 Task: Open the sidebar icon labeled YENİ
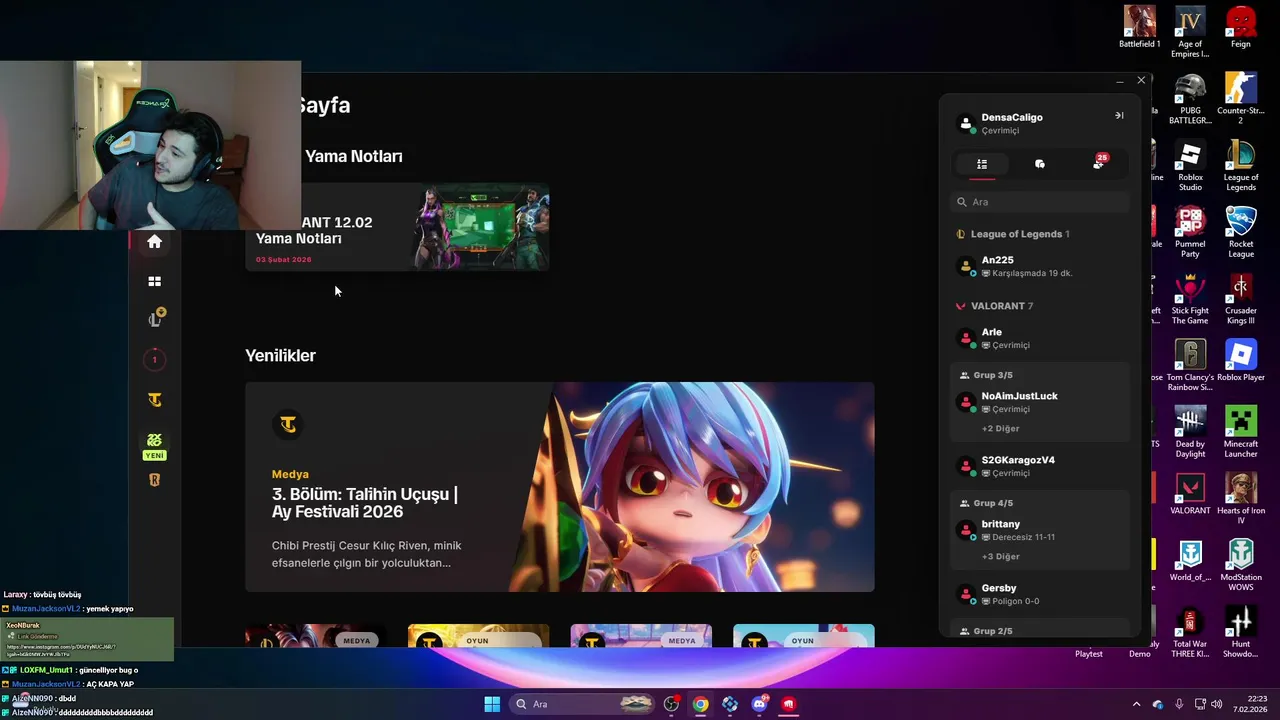(154, 446)
